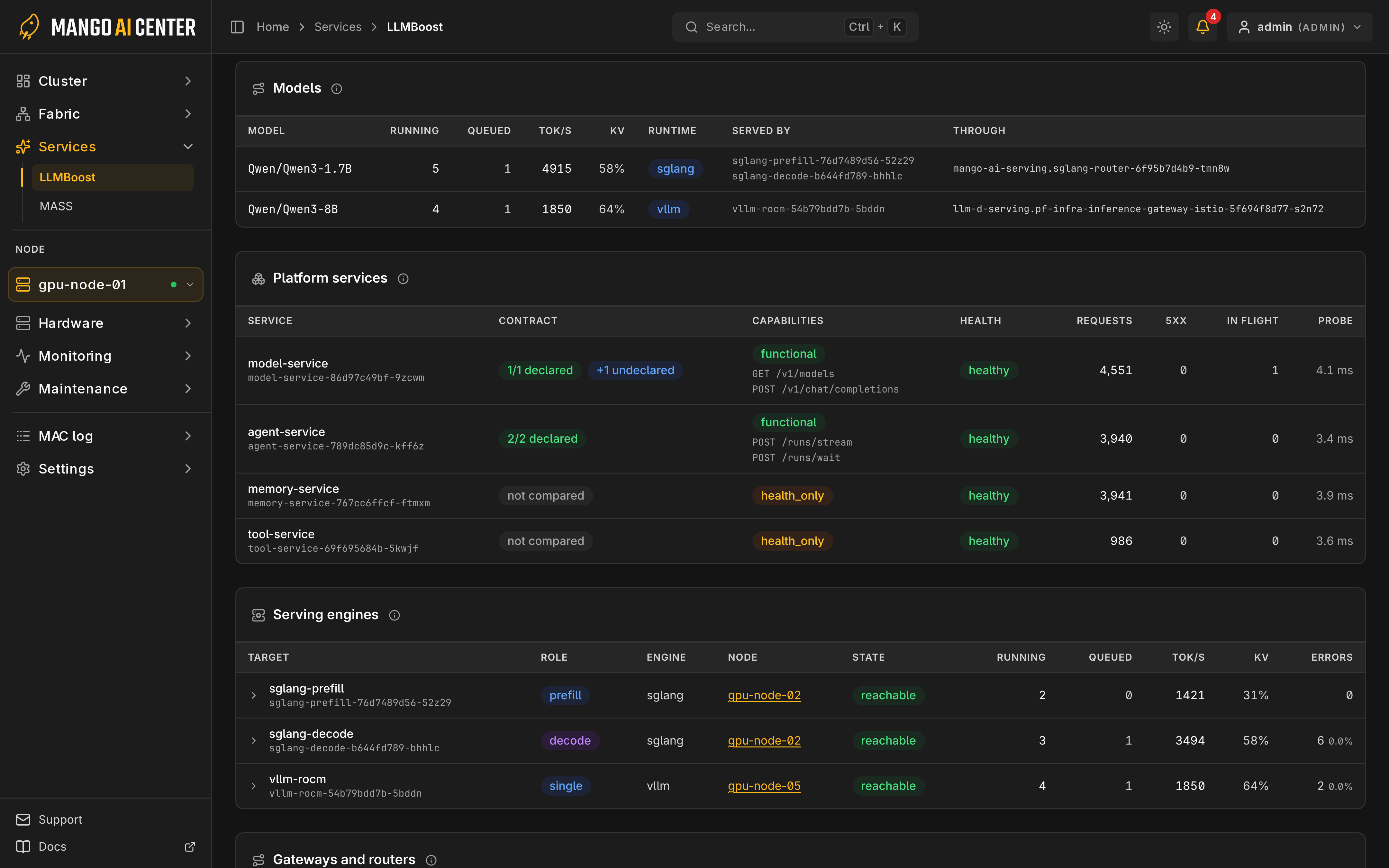Open the admin user dropdown
This screenshot has width=1389, height=868.
click(1300, 27)
